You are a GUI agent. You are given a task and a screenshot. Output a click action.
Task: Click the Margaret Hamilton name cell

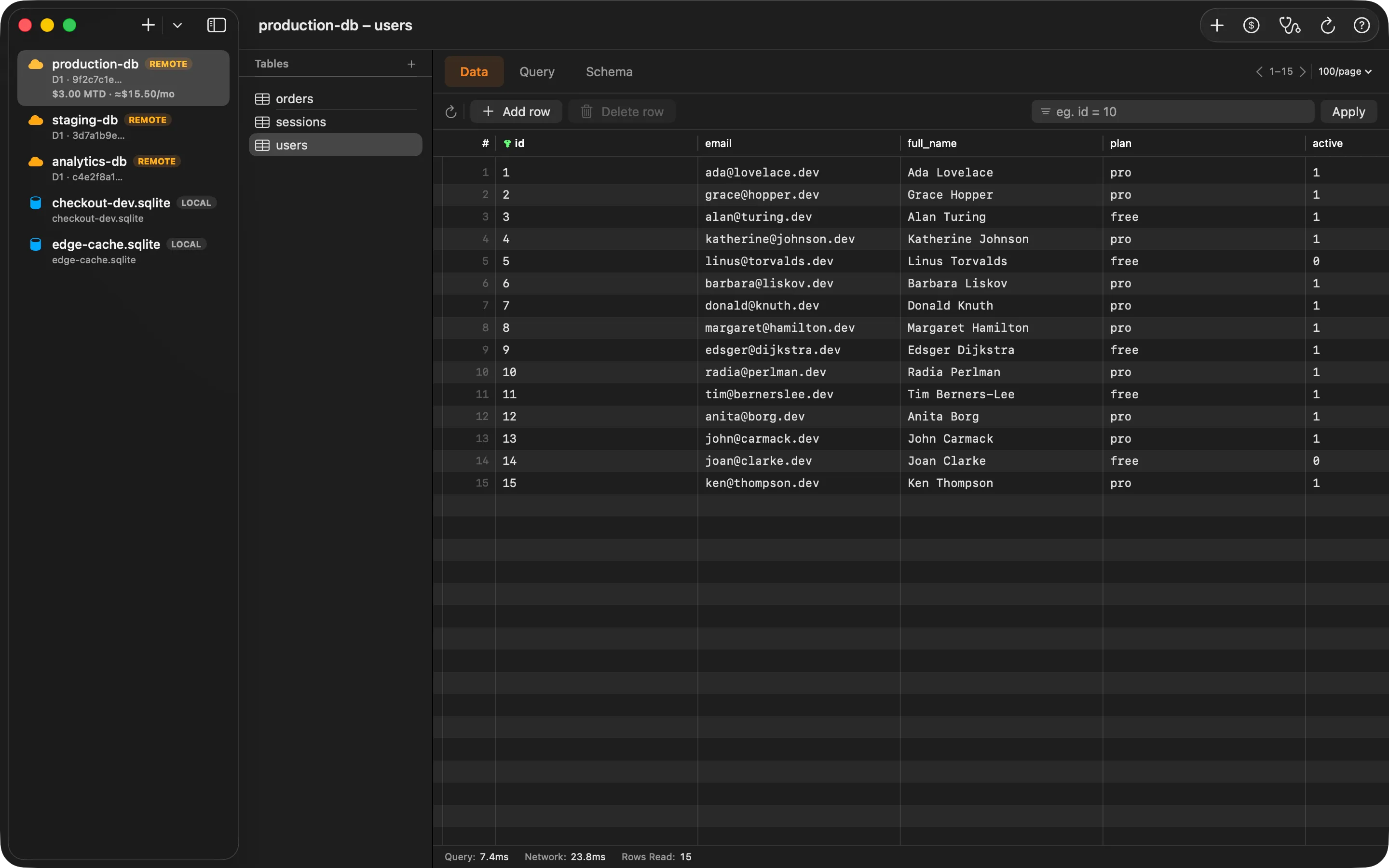pos(1001,328)
